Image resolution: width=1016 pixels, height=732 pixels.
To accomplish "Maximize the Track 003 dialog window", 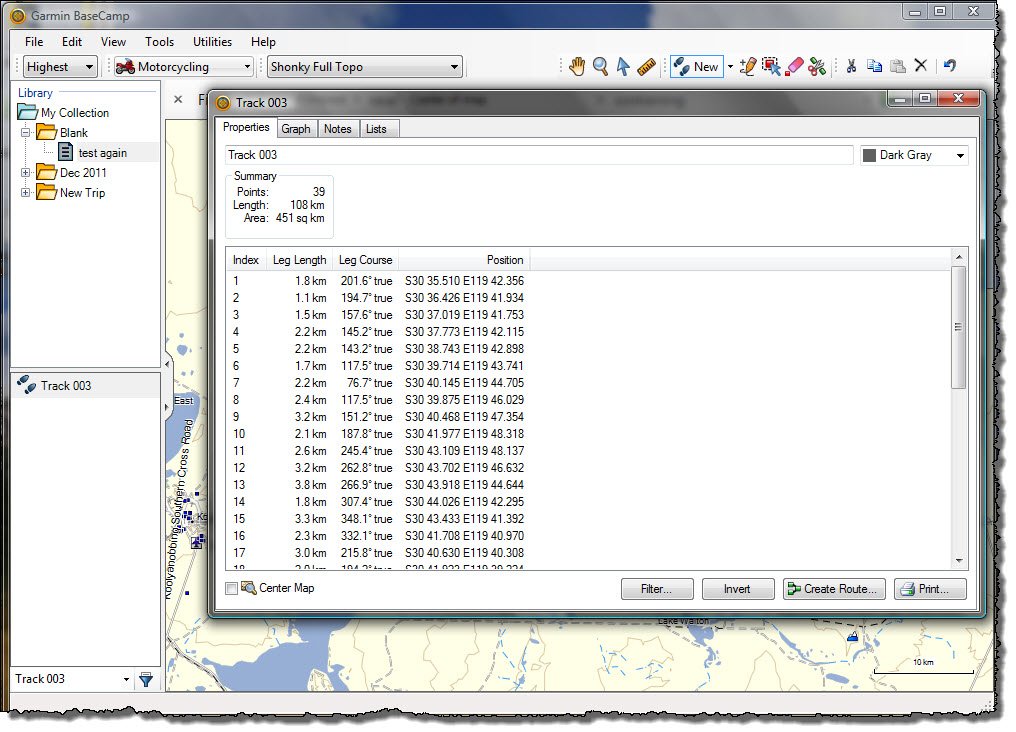I will 925,98.
